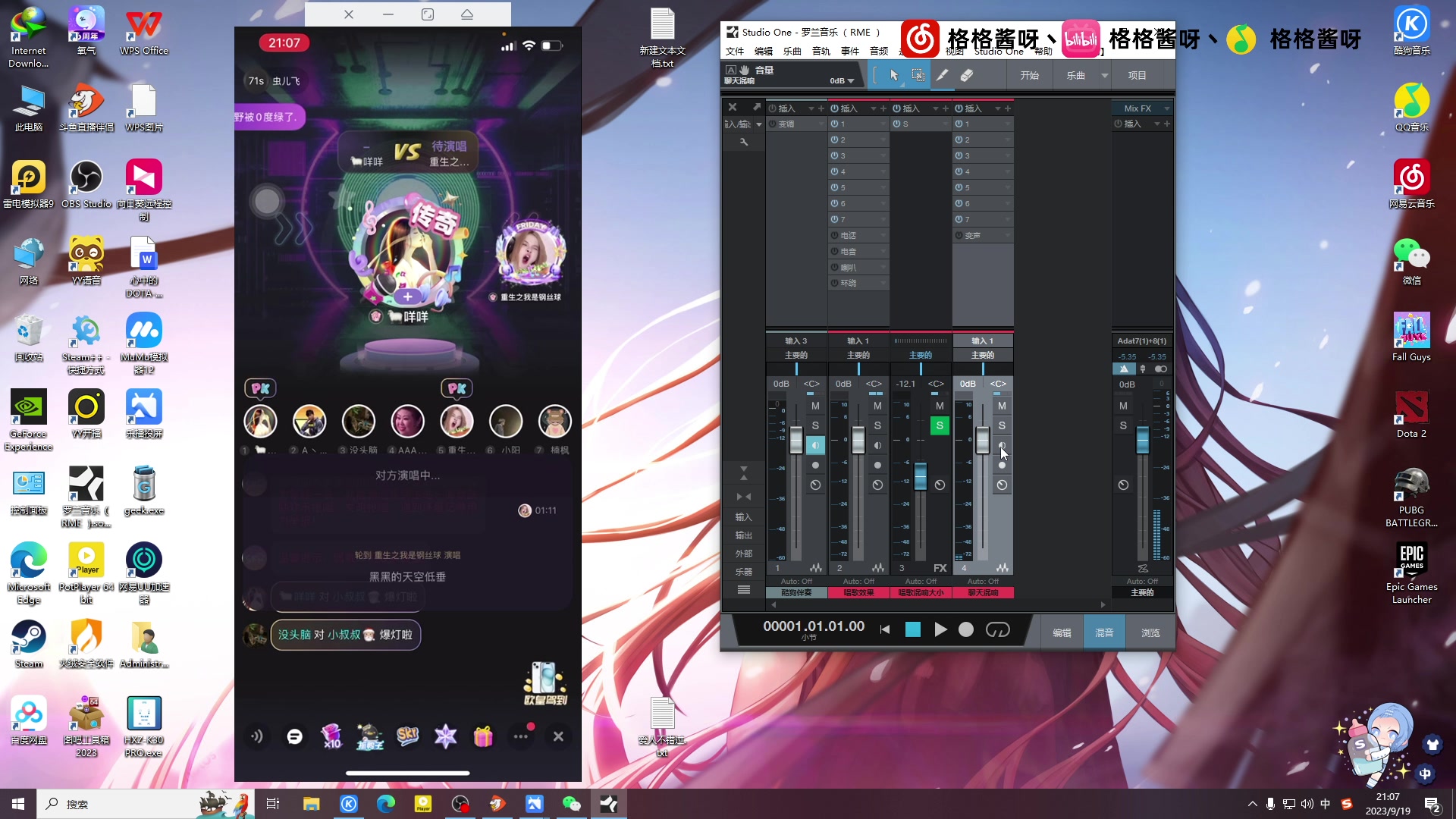Switch to the 混音 view tab
This screenshot has width=1456, height=819.
(x=1104, y=632)
